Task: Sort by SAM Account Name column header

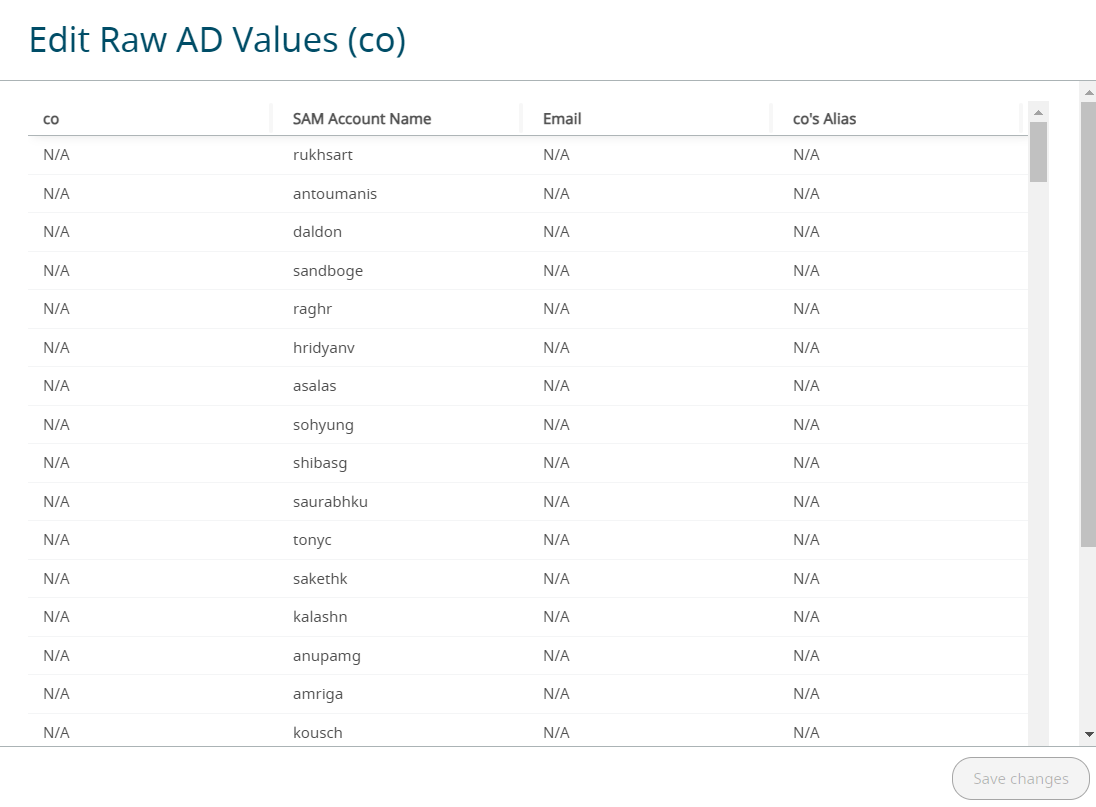Action: (362, 119)
